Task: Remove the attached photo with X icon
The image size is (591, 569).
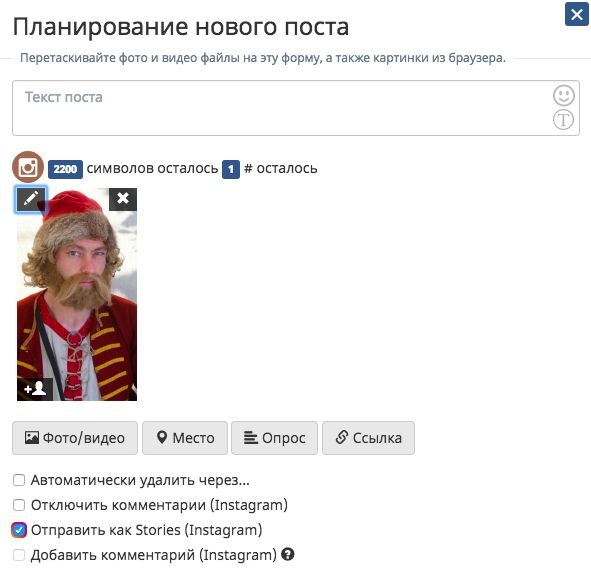Action: (x=123, y=199)
